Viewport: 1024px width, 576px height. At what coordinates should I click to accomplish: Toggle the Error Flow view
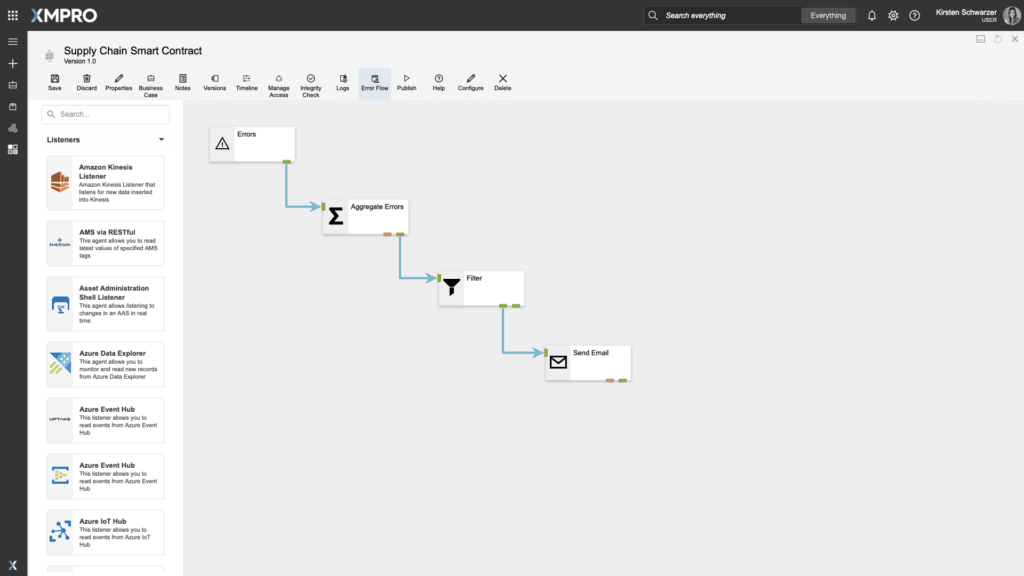tap(375, 82)
